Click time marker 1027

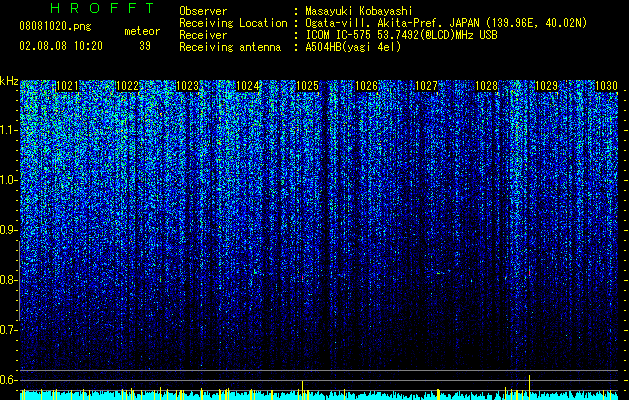pyautogui.click(x=426, y=86)
